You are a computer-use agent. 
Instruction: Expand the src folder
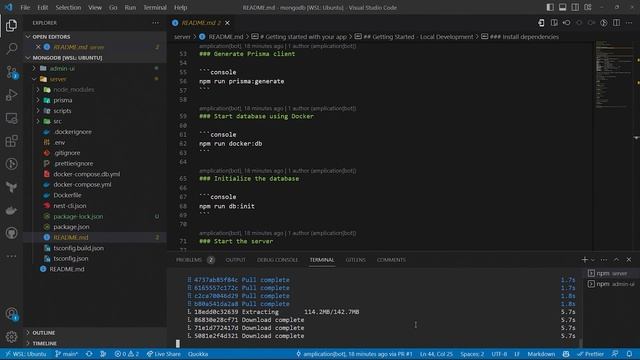click(58, 121)
